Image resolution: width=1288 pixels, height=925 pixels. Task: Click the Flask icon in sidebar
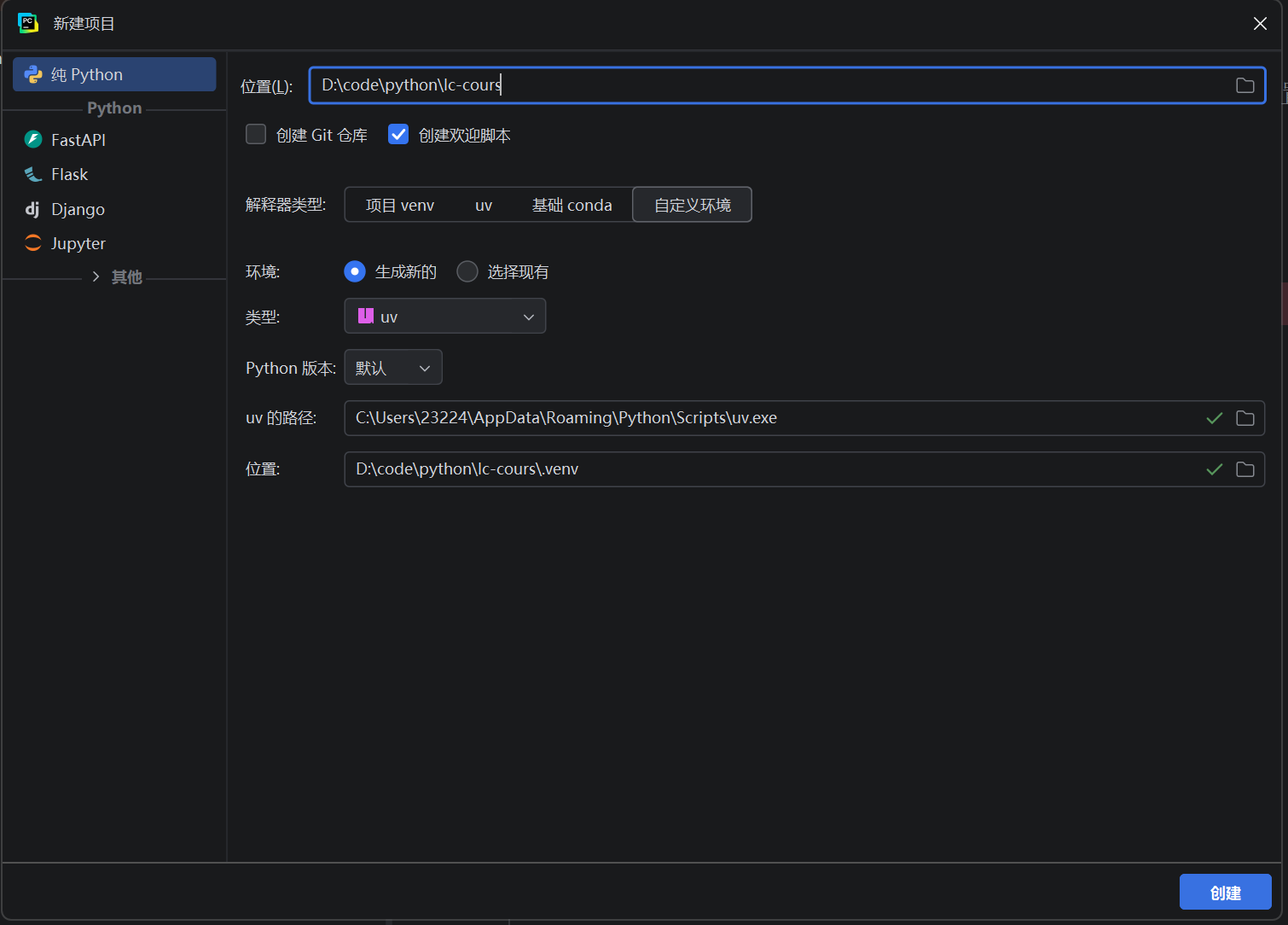33,174
